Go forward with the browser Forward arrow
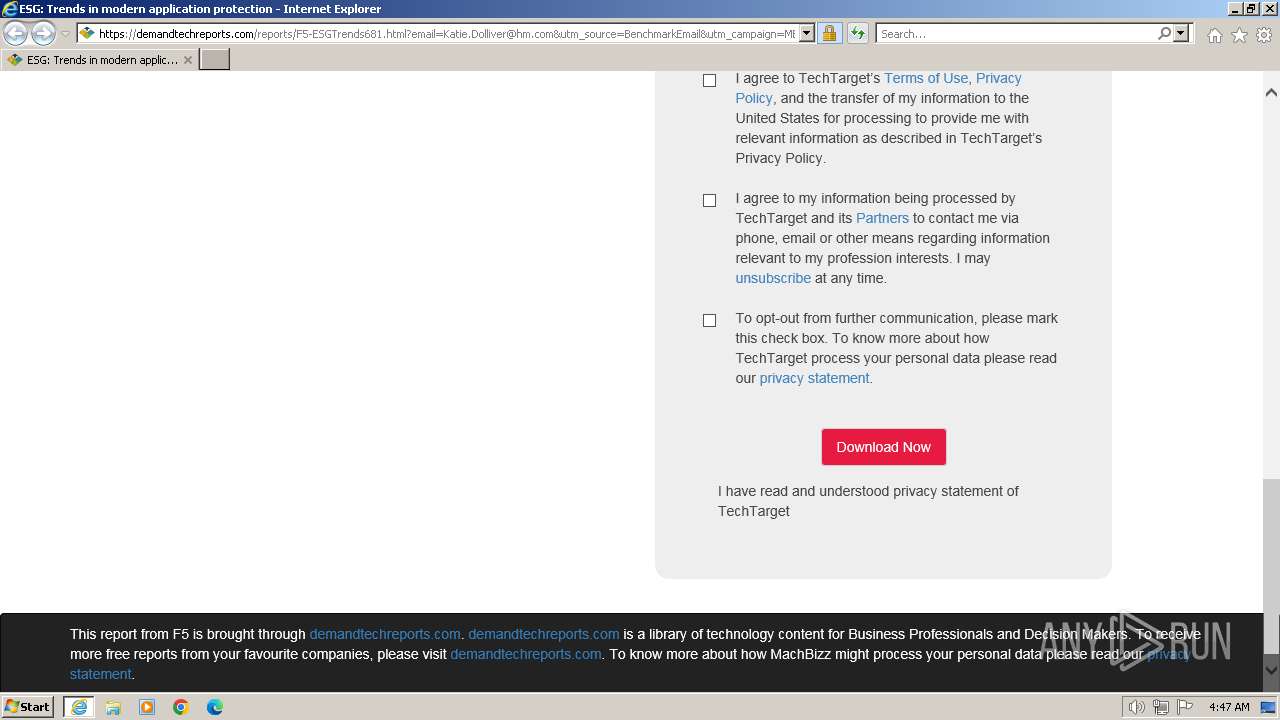 [x=43, y=34]
